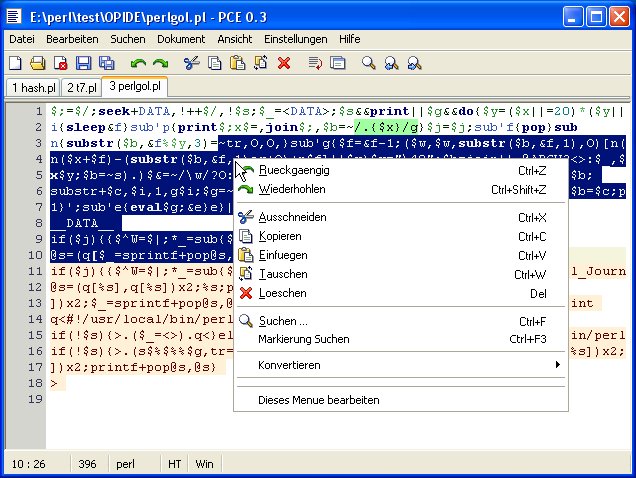Click the cursor position 10 : 26 field
636x478 pixels.
(28, 464)
